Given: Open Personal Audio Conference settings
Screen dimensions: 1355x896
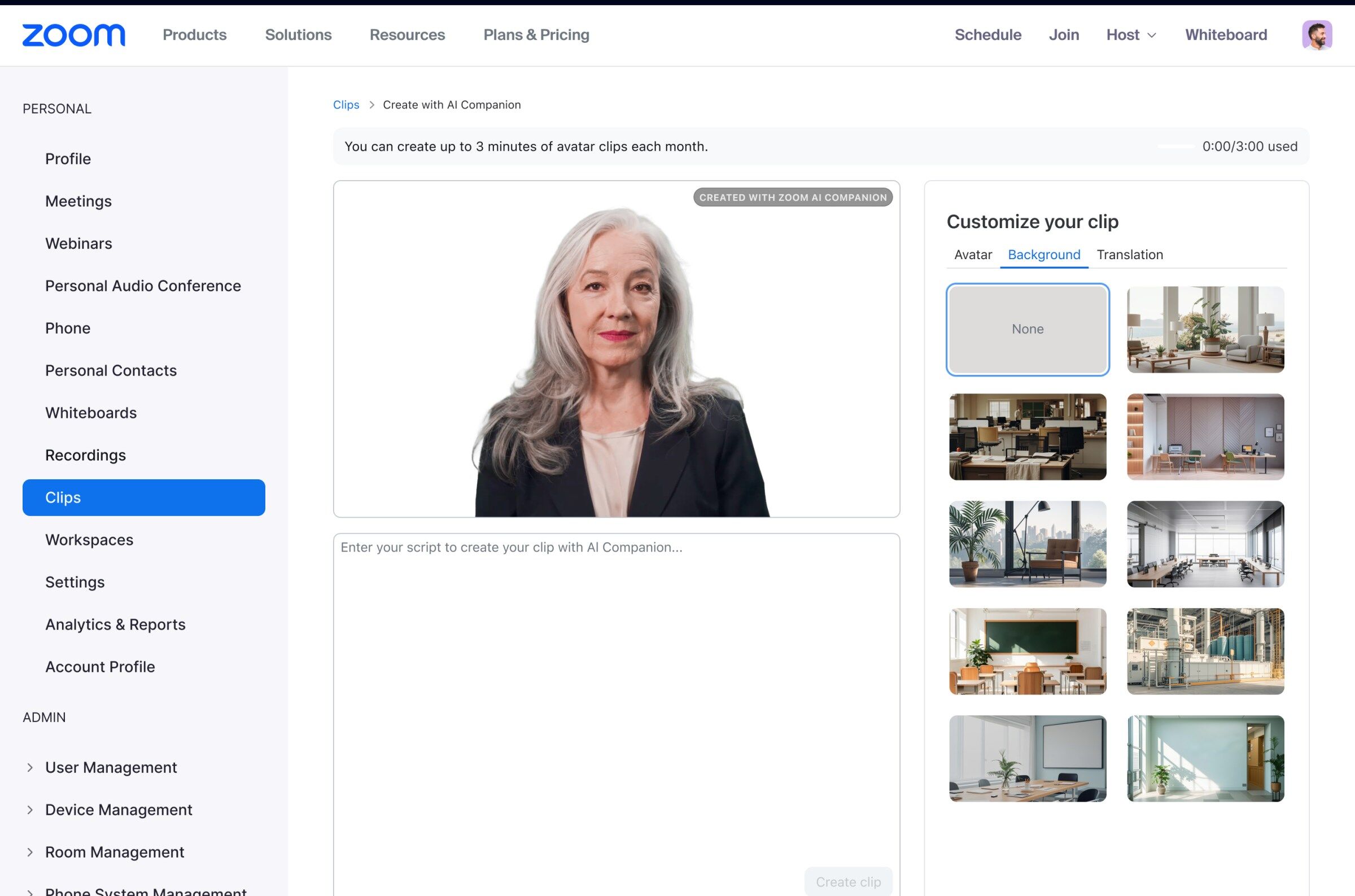Looking at the screenshot, I should click(143, 286).
